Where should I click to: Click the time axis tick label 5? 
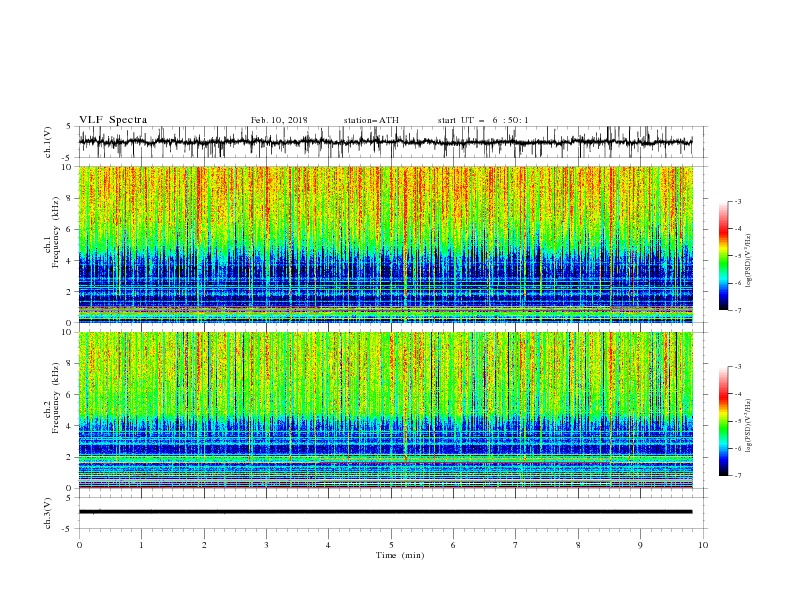pyautogui.click(x=391, y=545)
